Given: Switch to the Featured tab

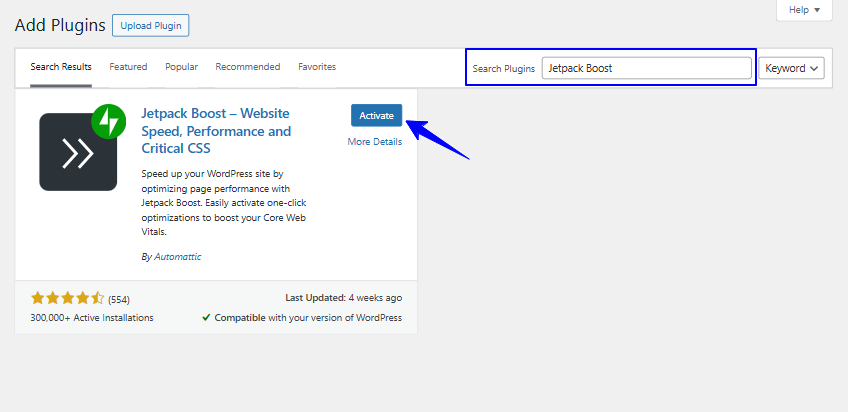Looking at the screenshot, I should pyautogui.click(x=128, y=67).
